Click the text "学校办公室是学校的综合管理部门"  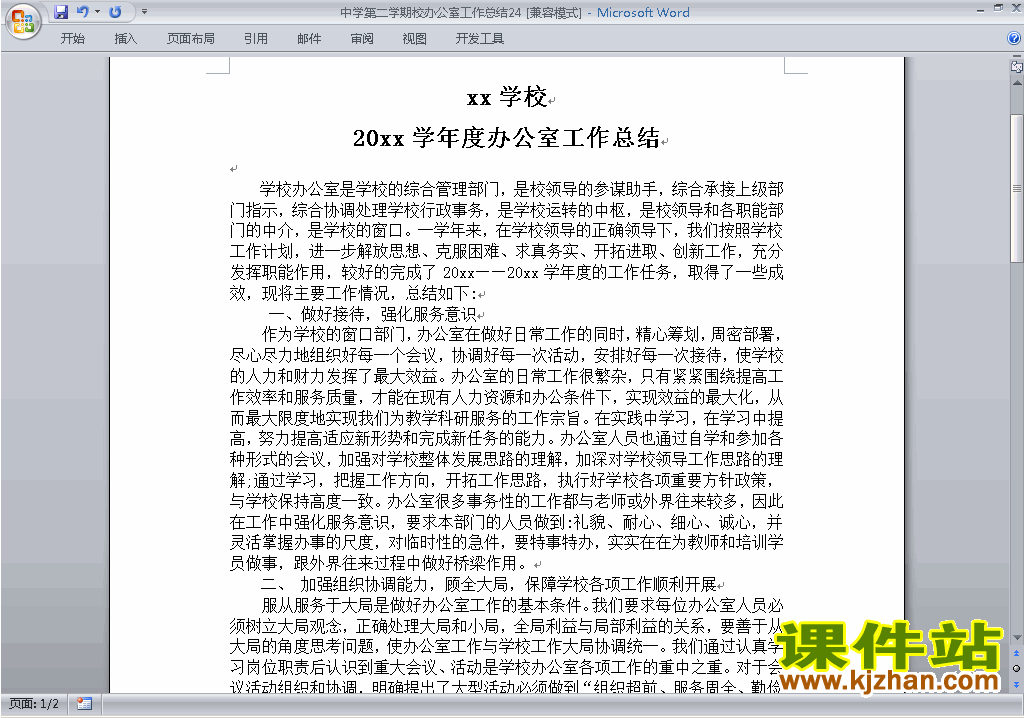tap(378, 189)
